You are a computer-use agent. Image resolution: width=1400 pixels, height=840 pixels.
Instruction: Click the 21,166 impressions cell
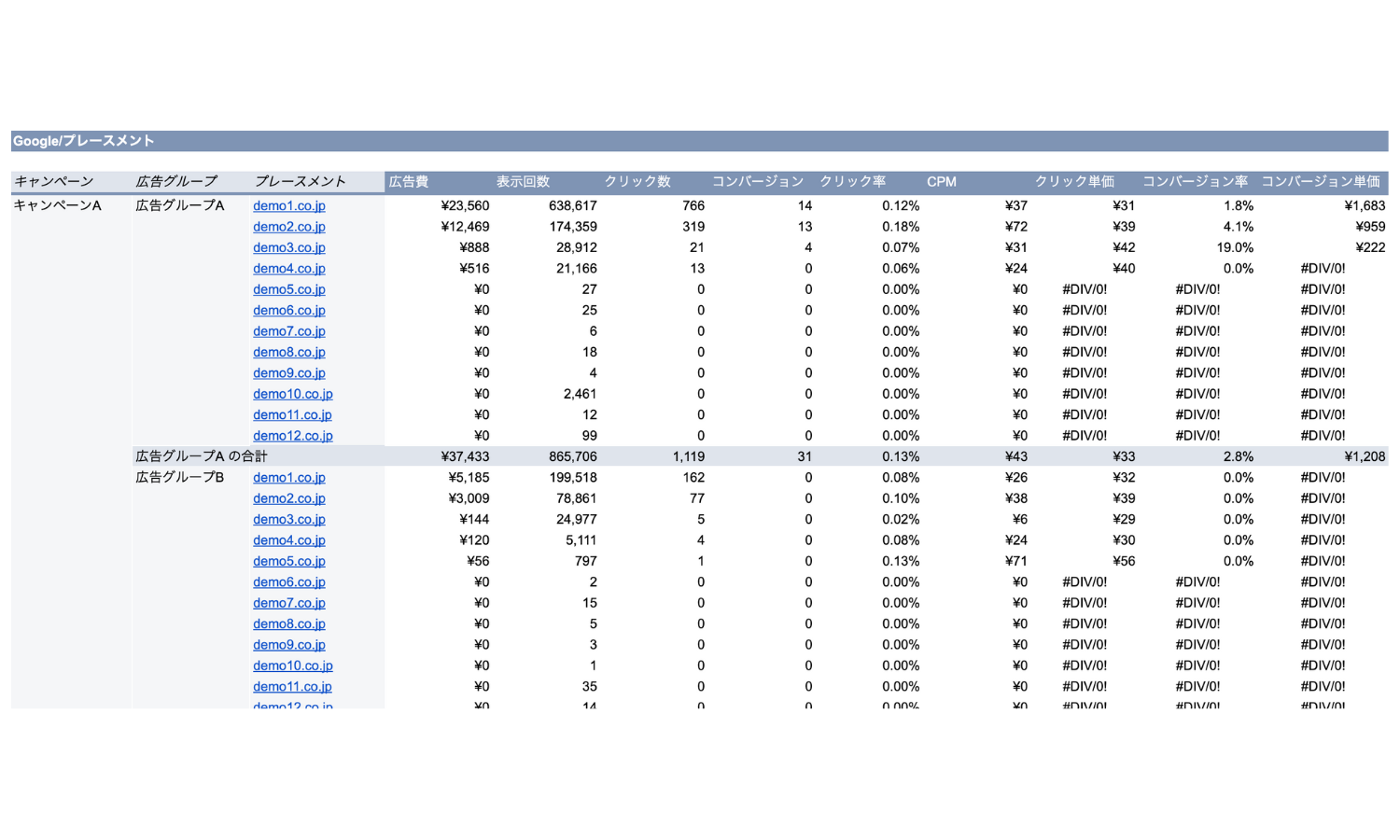point(577,269)
